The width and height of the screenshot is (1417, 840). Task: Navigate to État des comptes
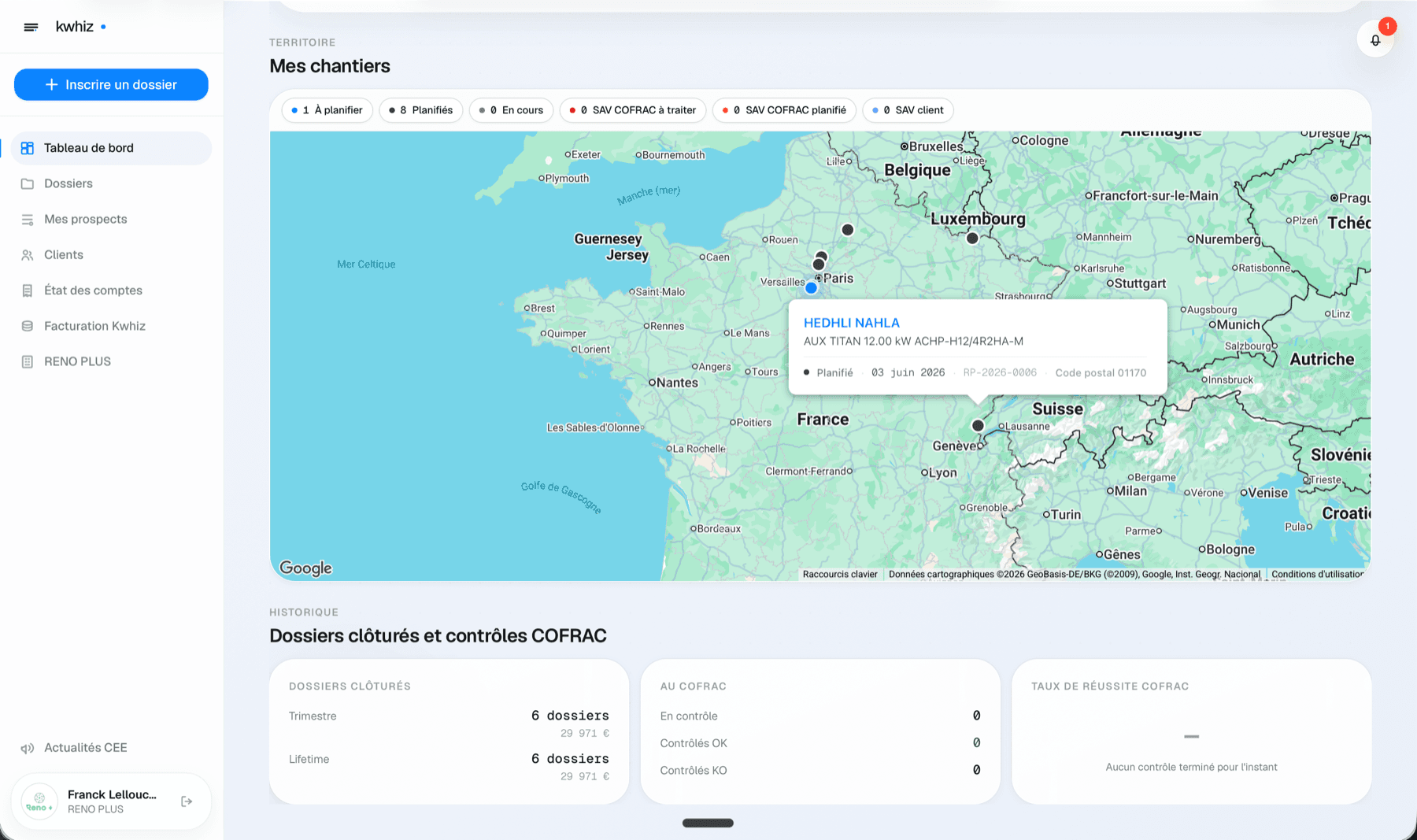tap(111, 290)
